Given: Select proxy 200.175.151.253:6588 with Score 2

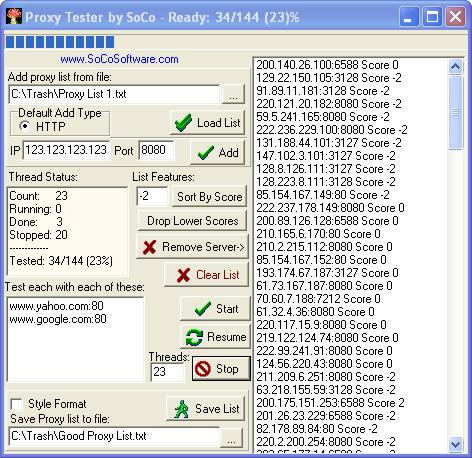Looking at the screenshot, I should (x=330, y=403).
